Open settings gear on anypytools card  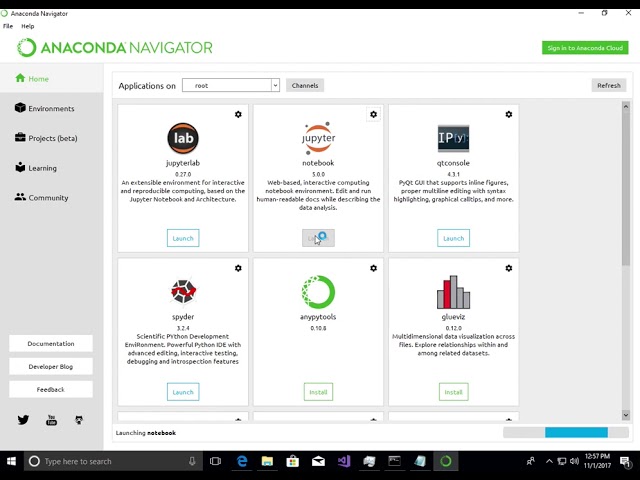click(x=373, y=268)
